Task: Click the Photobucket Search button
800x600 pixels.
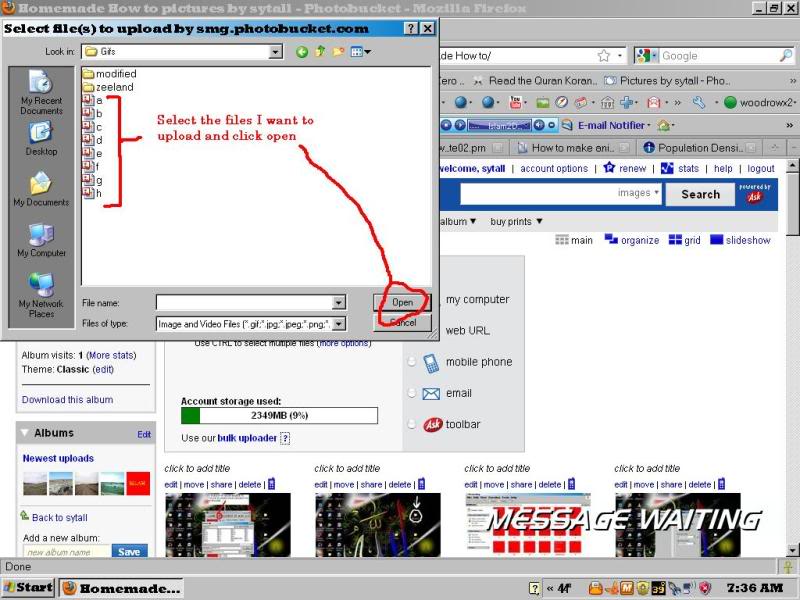Action: pos(701,194)
